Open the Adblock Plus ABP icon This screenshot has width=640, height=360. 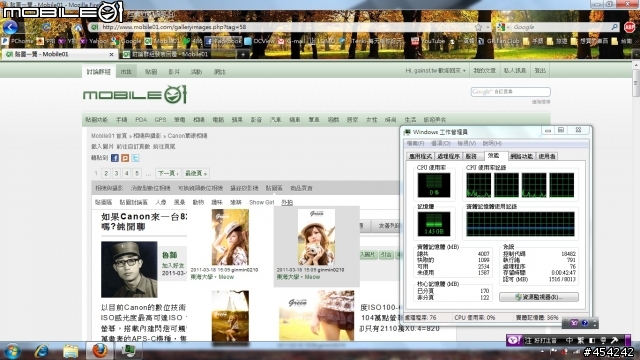pos(630,27)
